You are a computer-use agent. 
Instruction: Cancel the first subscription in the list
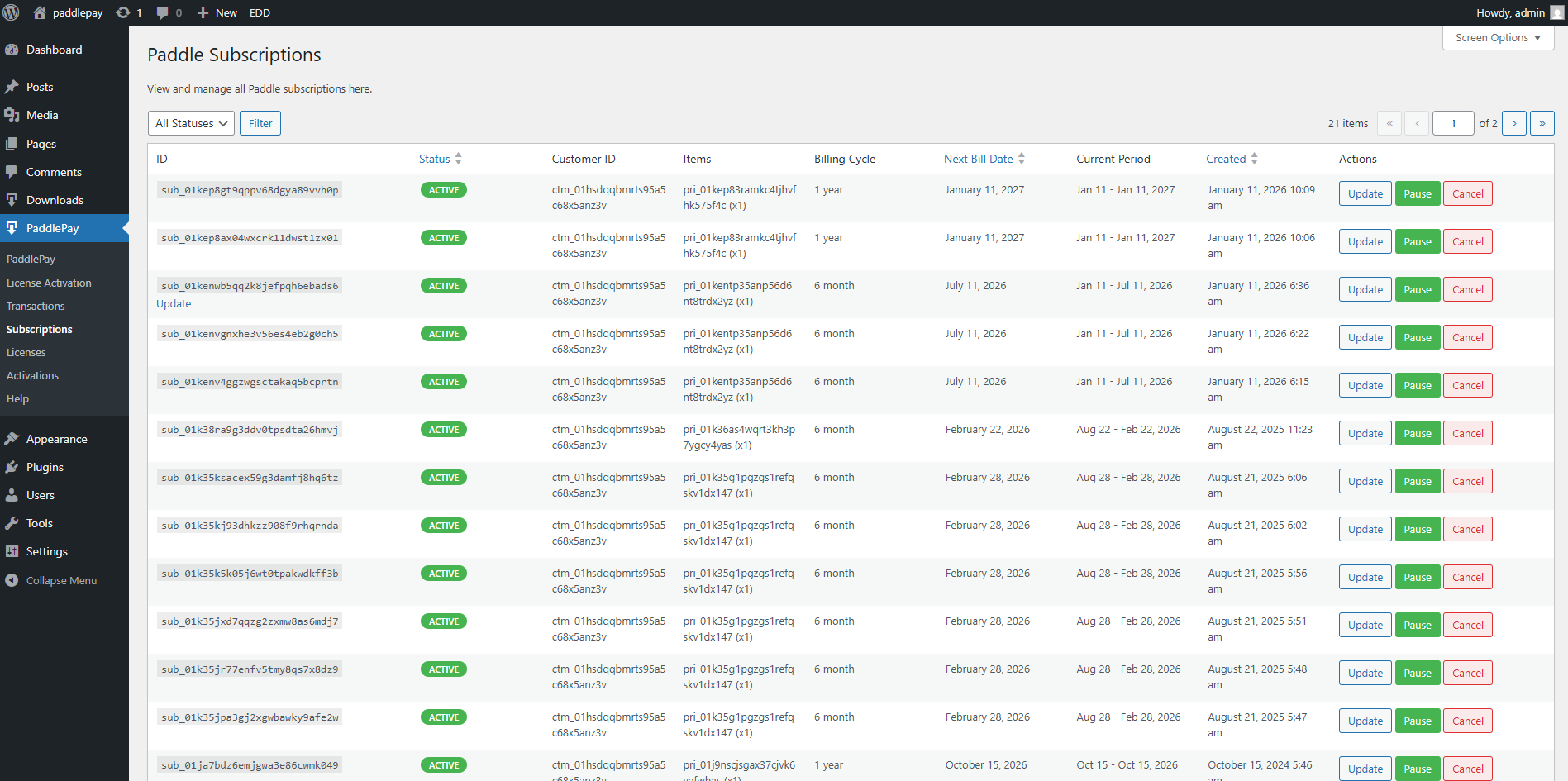[x=1467, y=193]
